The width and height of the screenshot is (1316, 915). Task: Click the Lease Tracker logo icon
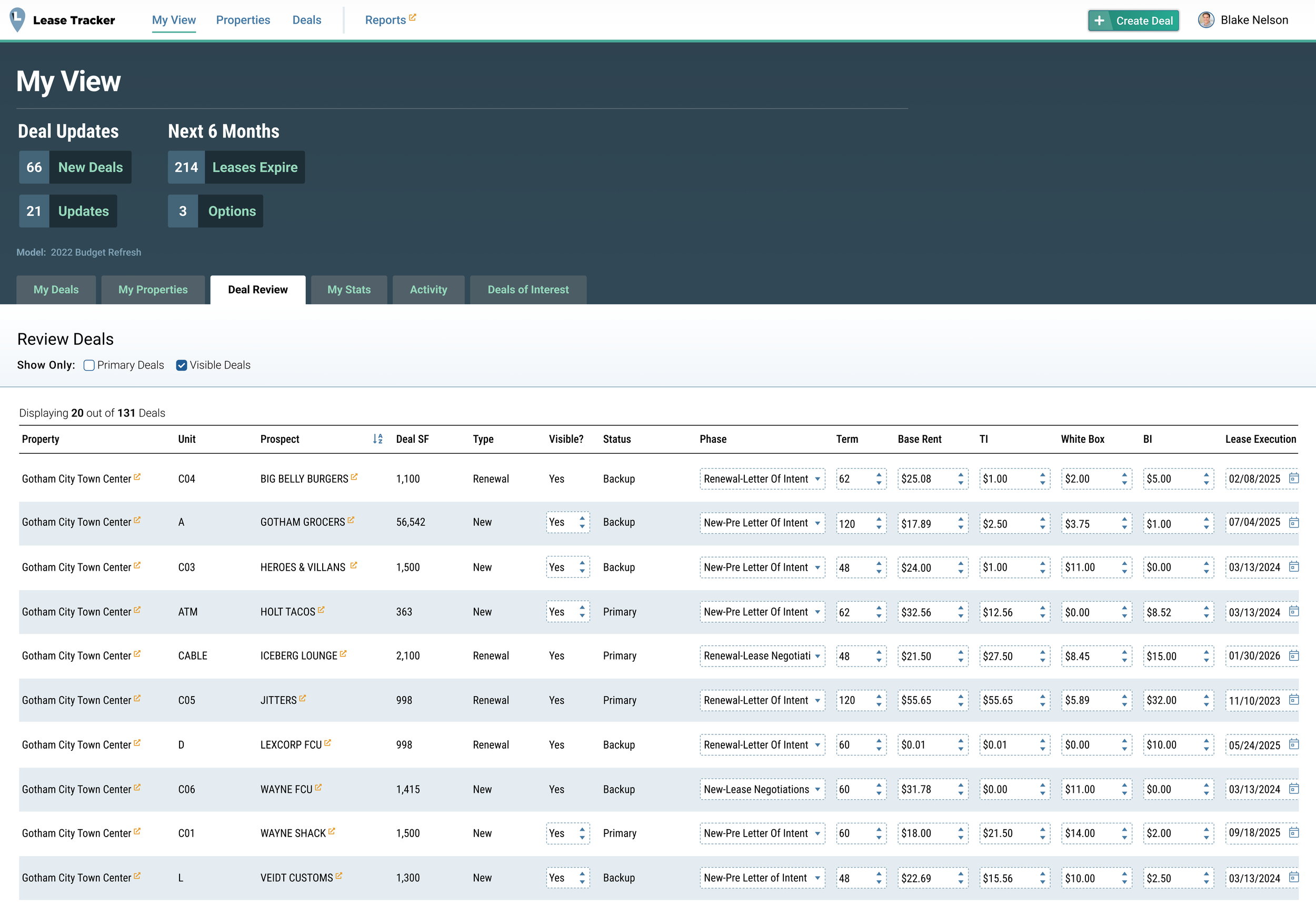point(18,19)
